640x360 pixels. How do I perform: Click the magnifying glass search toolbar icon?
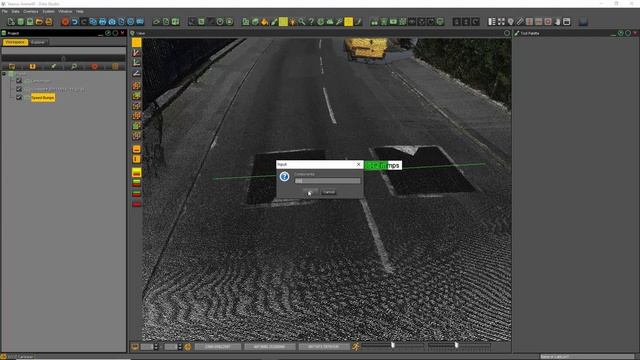click(302, 22)
